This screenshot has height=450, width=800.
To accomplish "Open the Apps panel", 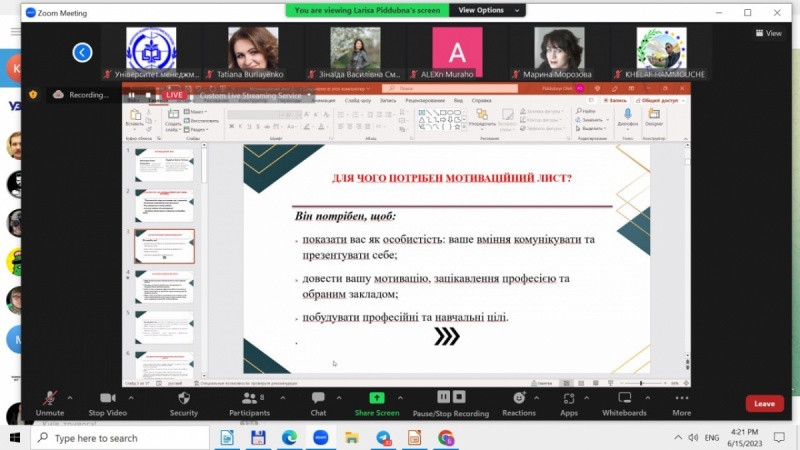I will (x=568, y=401).
